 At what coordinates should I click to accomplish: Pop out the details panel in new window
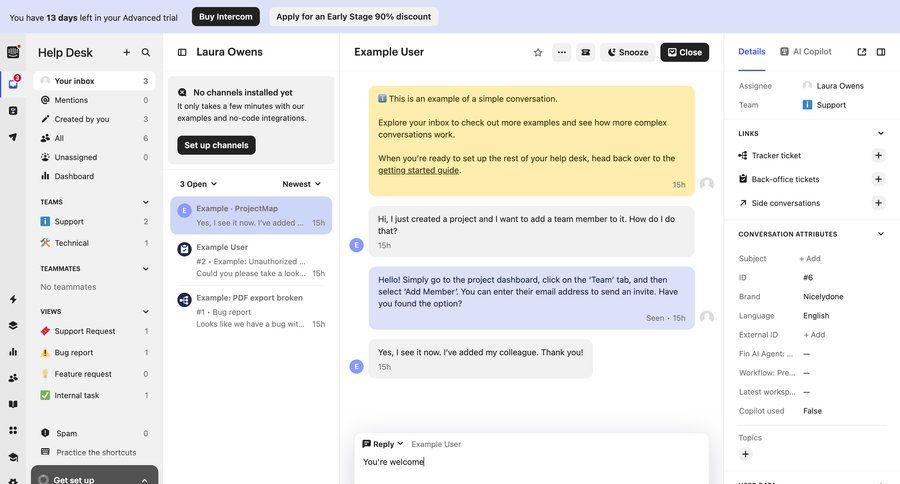[x=862, y=52]
